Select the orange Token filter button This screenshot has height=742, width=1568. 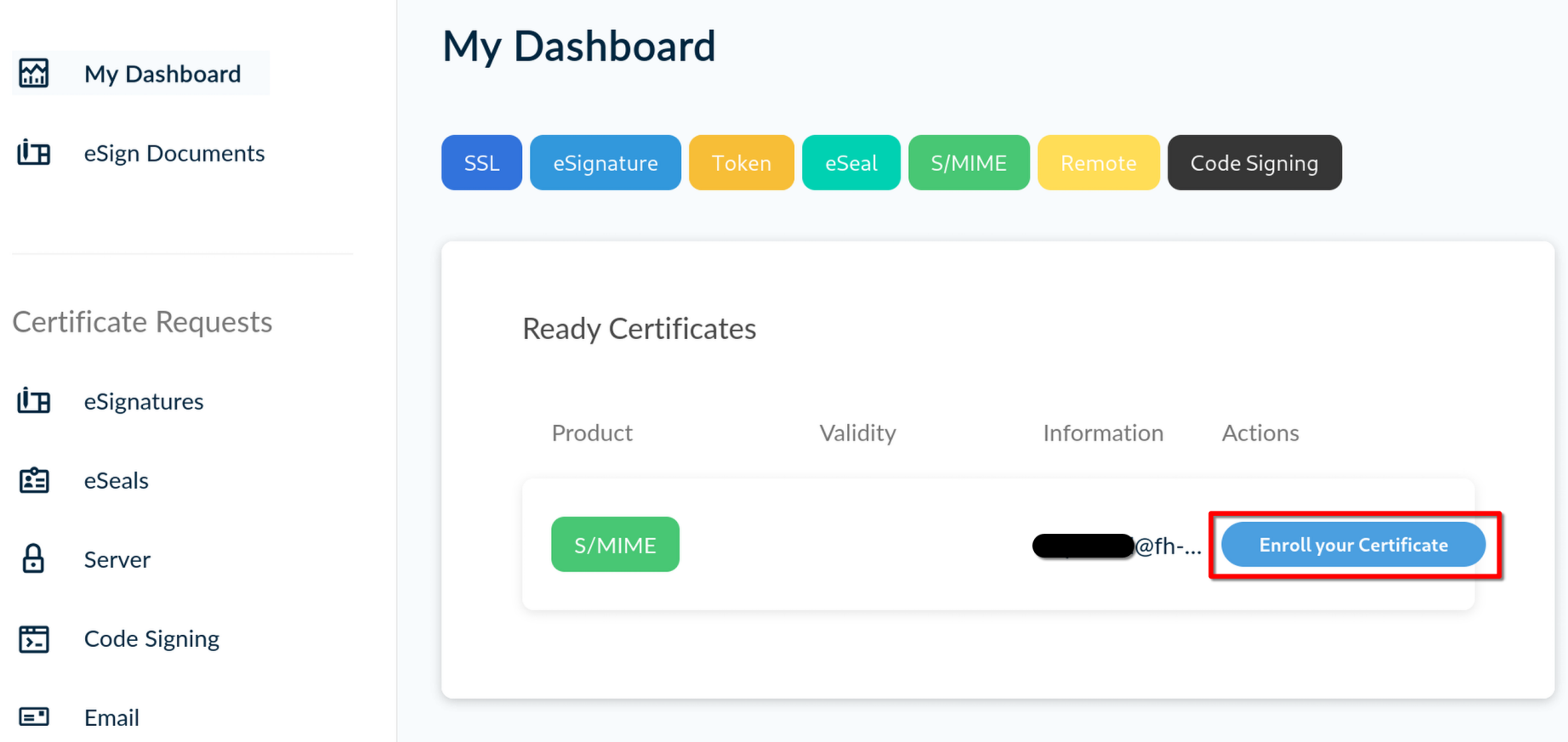(741, 162)
